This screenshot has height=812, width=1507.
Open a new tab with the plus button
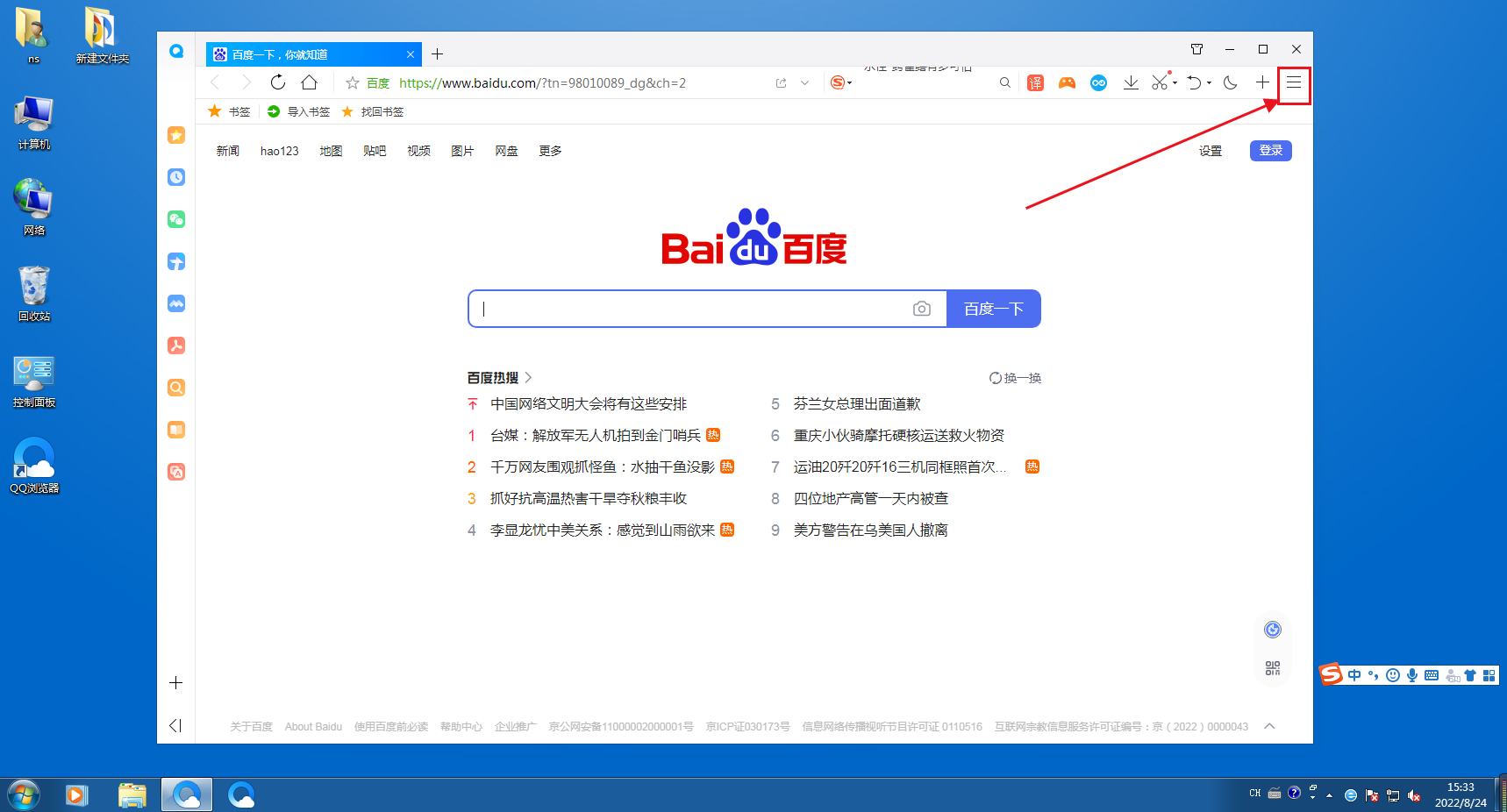click(x=437, y=54)
